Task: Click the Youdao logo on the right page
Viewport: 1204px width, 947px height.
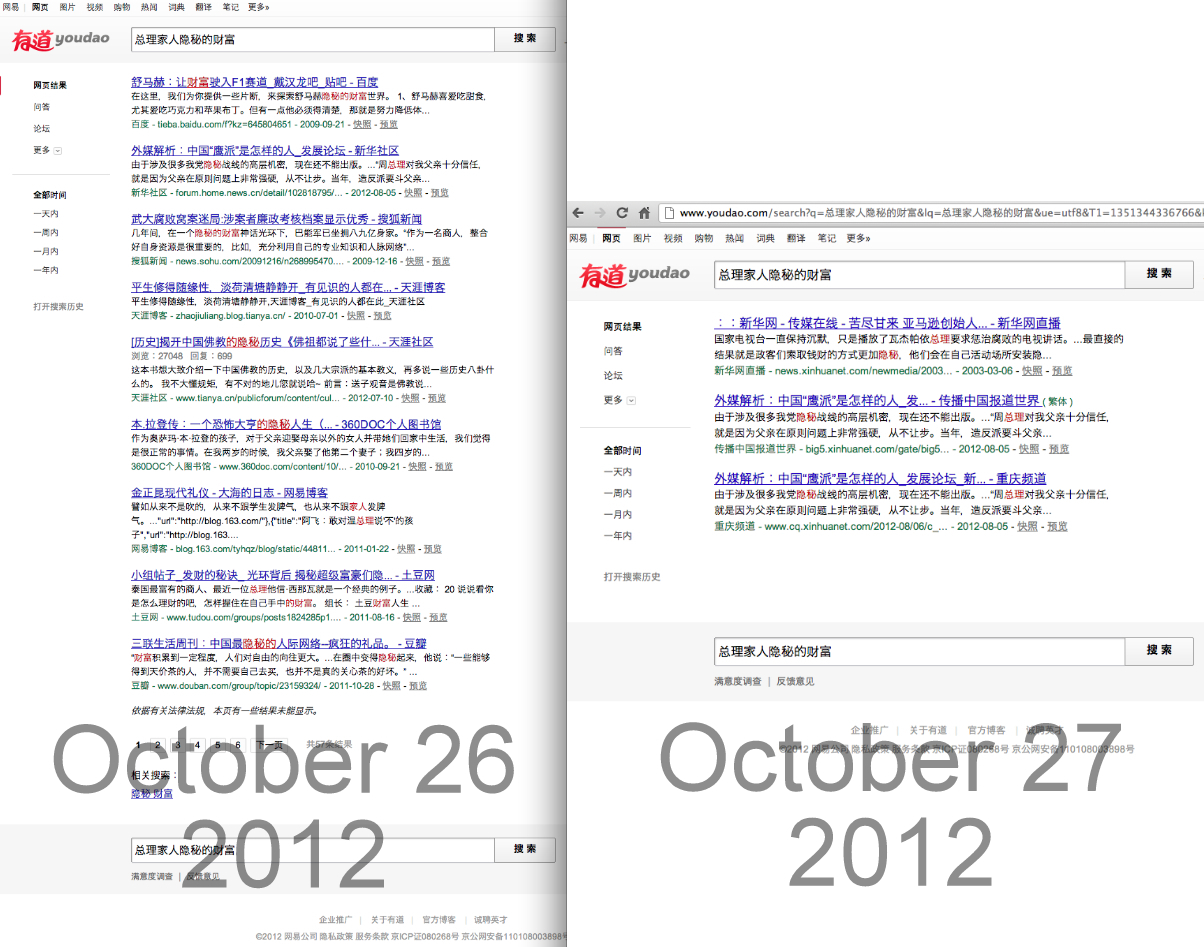Action: pyautogui.click(x=635, y=273)
